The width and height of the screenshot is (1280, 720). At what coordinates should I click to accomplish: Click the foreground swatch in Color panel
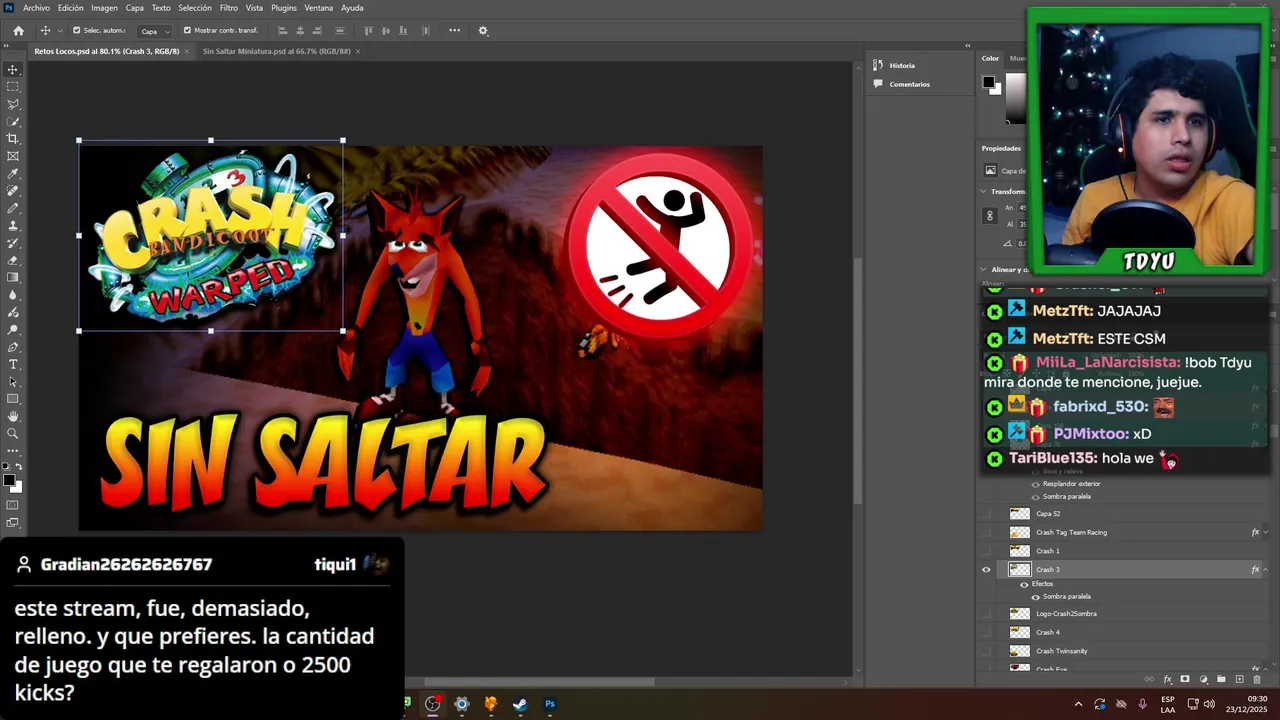coord(988,82)
